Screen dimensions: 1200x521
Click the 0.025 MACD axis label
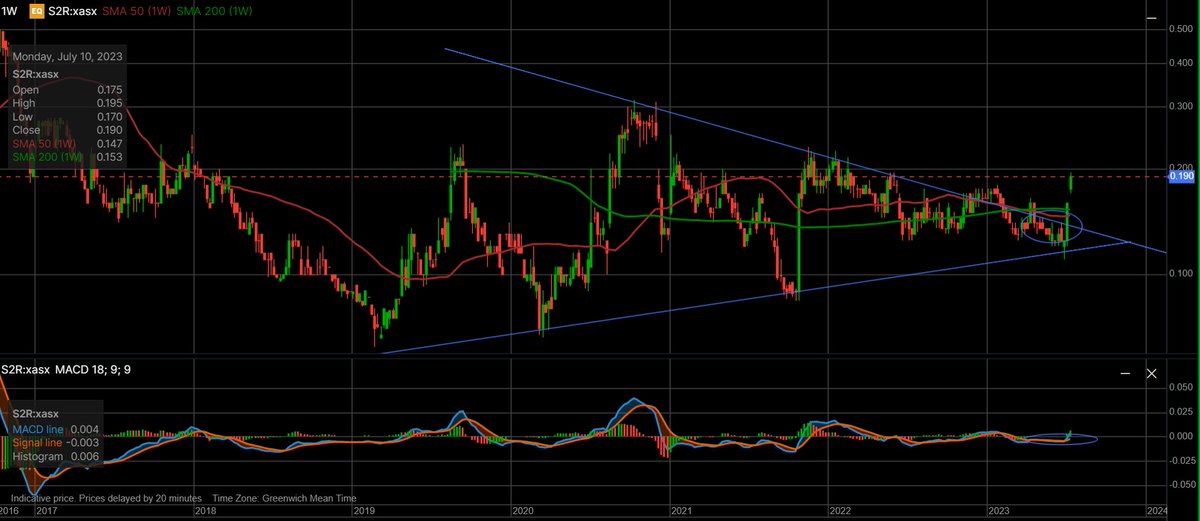pyautogui.click(x=1180, y=412)
